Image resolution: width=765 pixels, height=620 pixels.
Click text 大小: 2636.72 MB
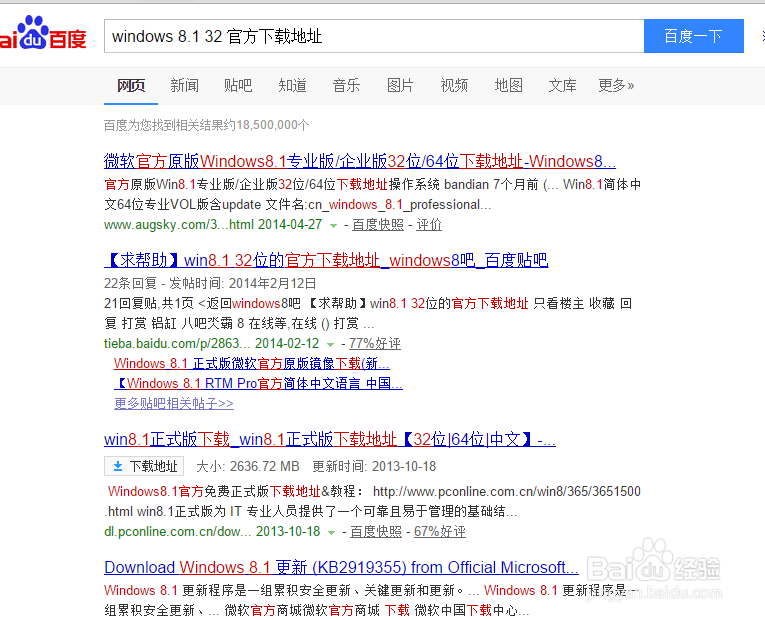[x=248, y=466]
